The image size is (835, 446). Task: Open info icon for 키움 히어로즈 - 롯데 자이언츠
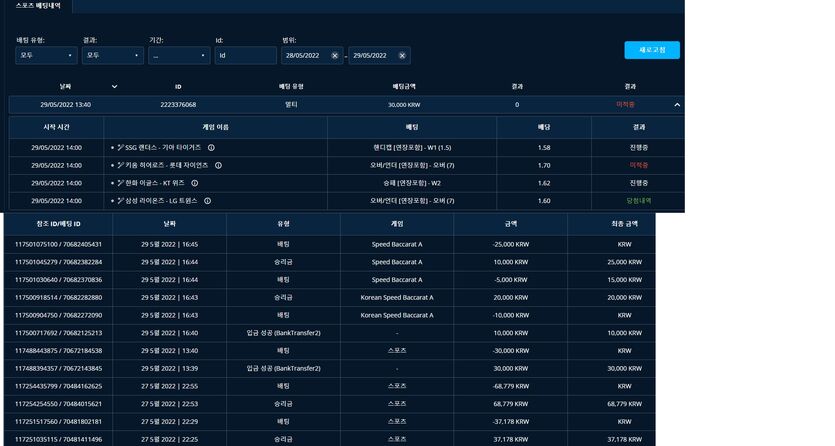(x=218, y=166)
